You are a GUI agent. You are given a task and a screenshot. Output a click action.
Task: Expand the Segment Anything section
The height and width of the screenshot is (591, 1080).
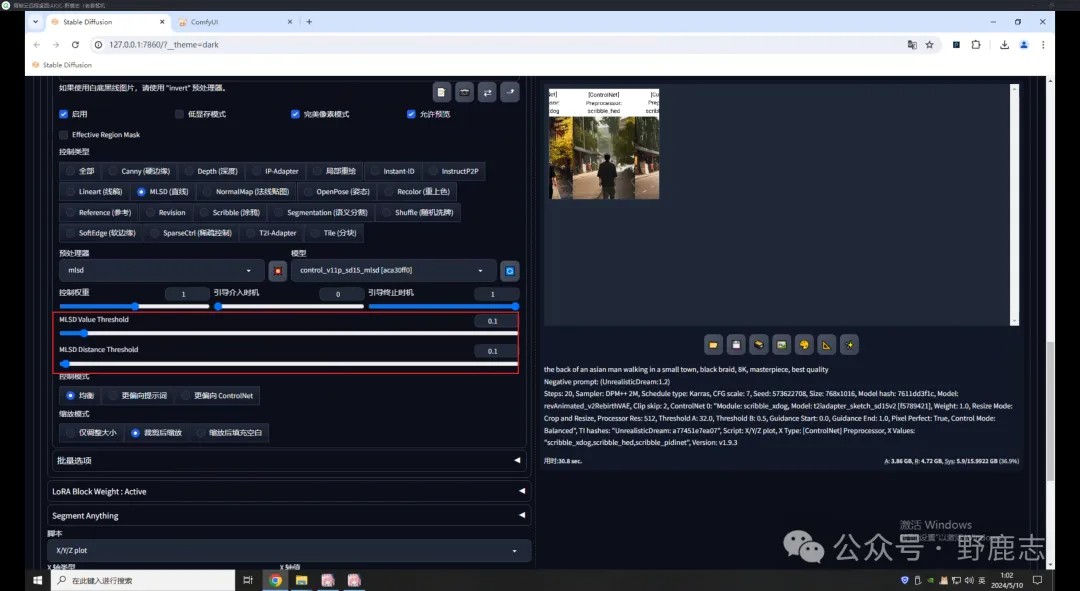click(289, 515)
